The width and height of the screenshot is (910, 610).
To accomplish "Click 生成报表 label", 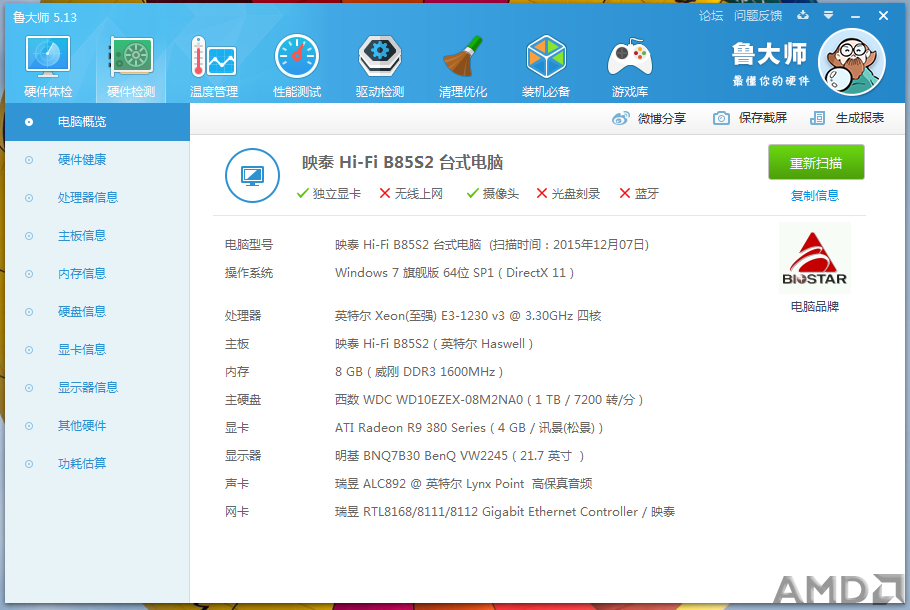I will (860, 118).
